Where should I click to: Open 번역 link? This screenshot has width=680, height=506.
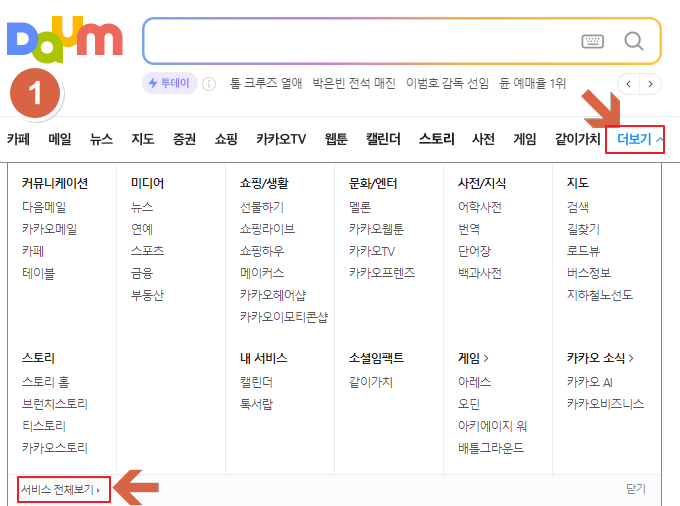click(469, 229)
